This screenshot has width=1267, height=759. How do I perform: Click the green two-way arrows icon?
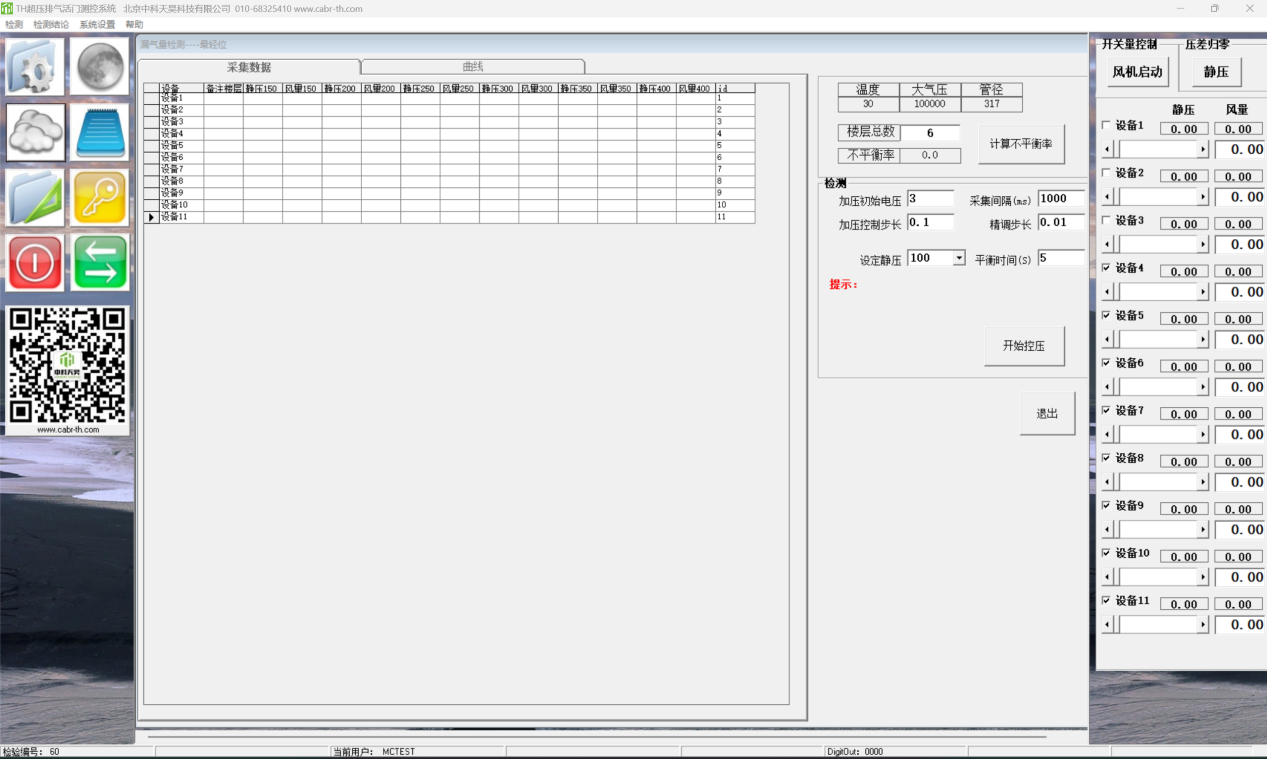pos(99,263)
